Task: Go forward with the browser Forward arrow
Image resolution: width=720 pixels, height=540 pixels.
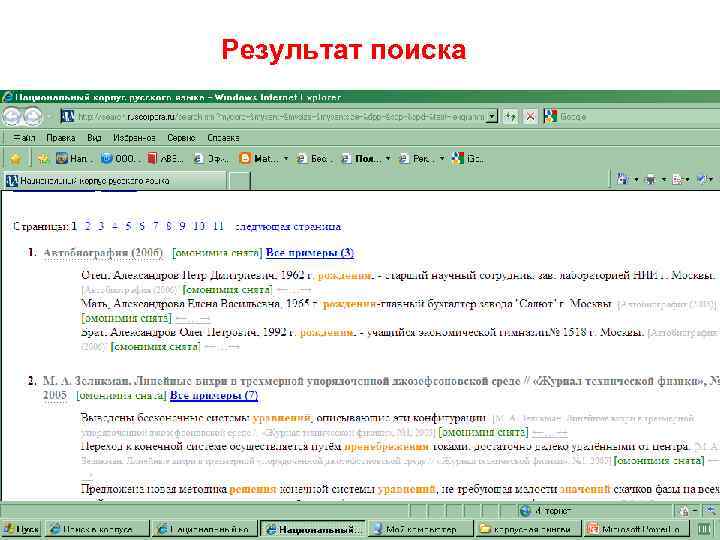Action: (33, 117)
